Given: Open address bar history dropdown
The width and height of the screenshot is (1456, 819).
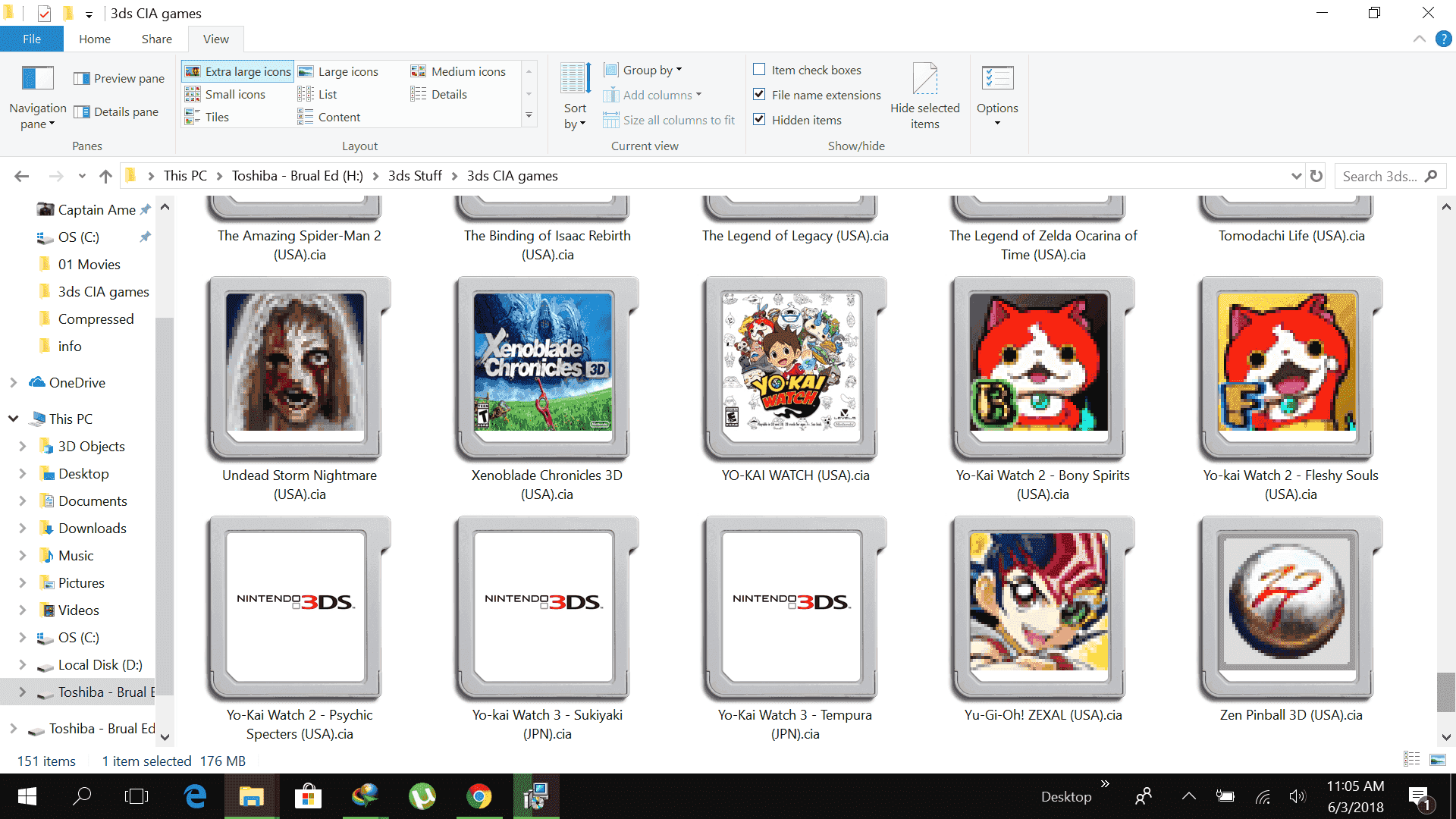Looking at the screenshot, I should click(1296, 176).
